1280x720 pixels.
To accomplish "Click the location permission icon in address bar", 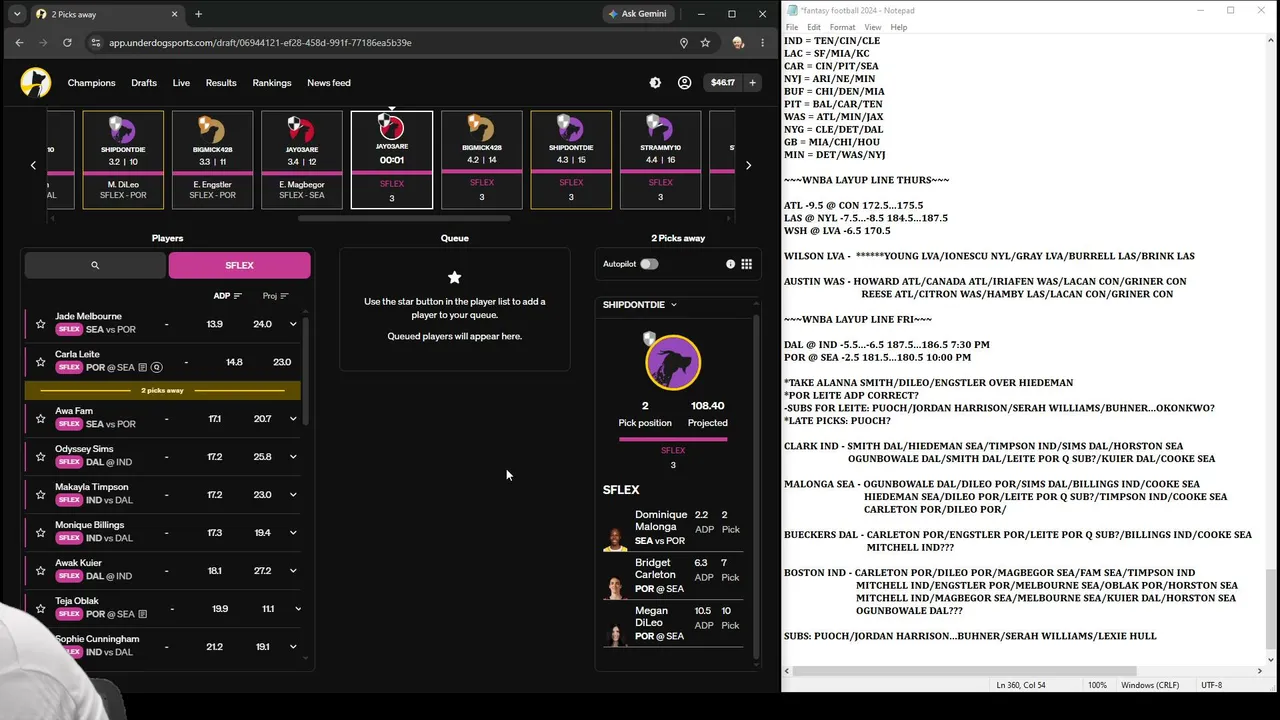I will pos(684,43).
